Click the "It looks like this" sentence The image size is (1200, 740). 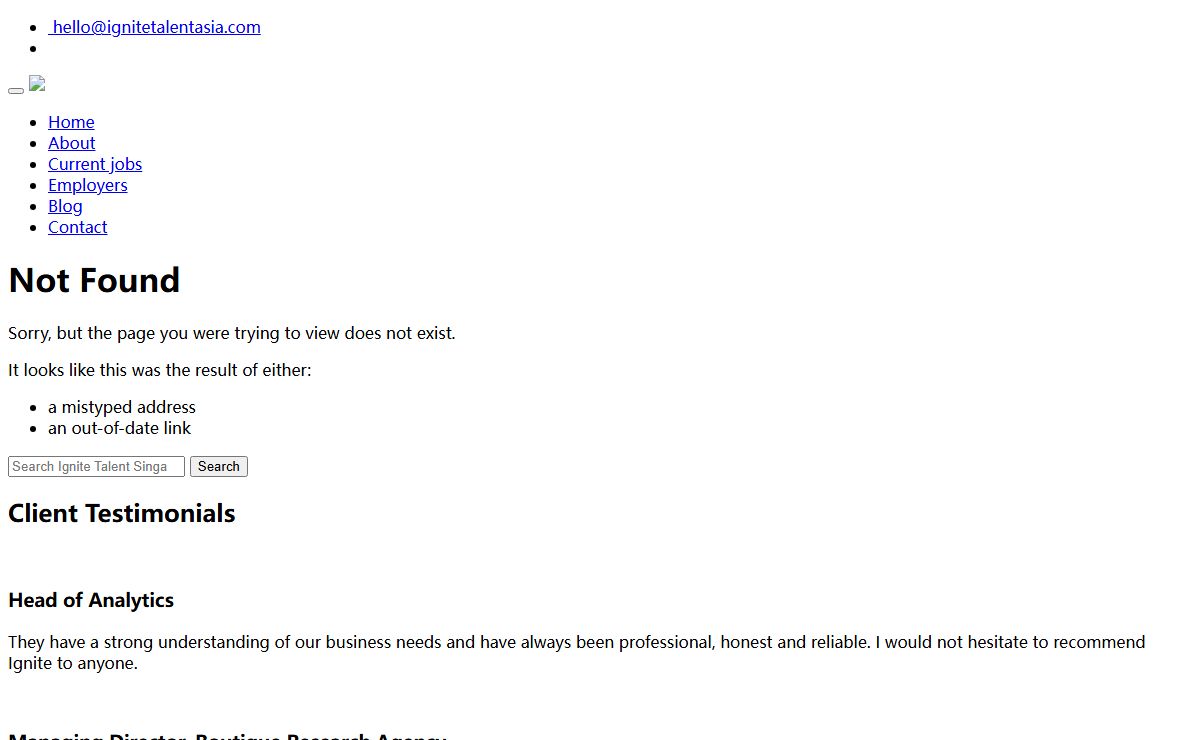[160, 370]
